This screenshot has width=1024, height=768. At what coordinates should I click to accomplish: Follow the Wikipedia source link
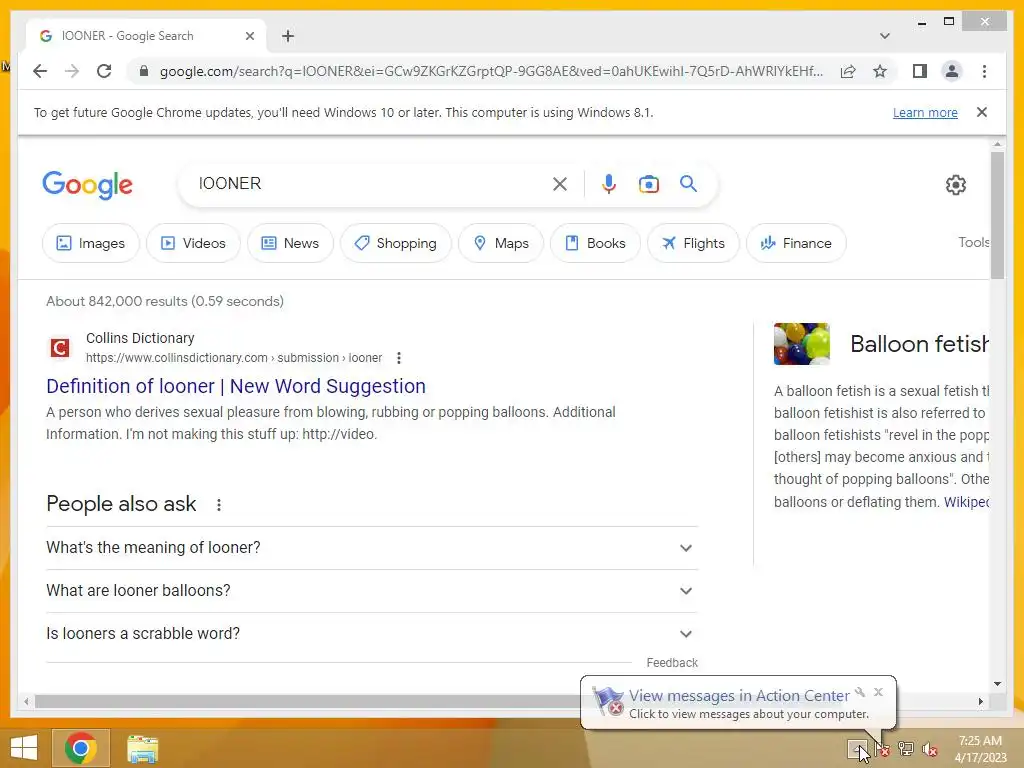(967, 502)
